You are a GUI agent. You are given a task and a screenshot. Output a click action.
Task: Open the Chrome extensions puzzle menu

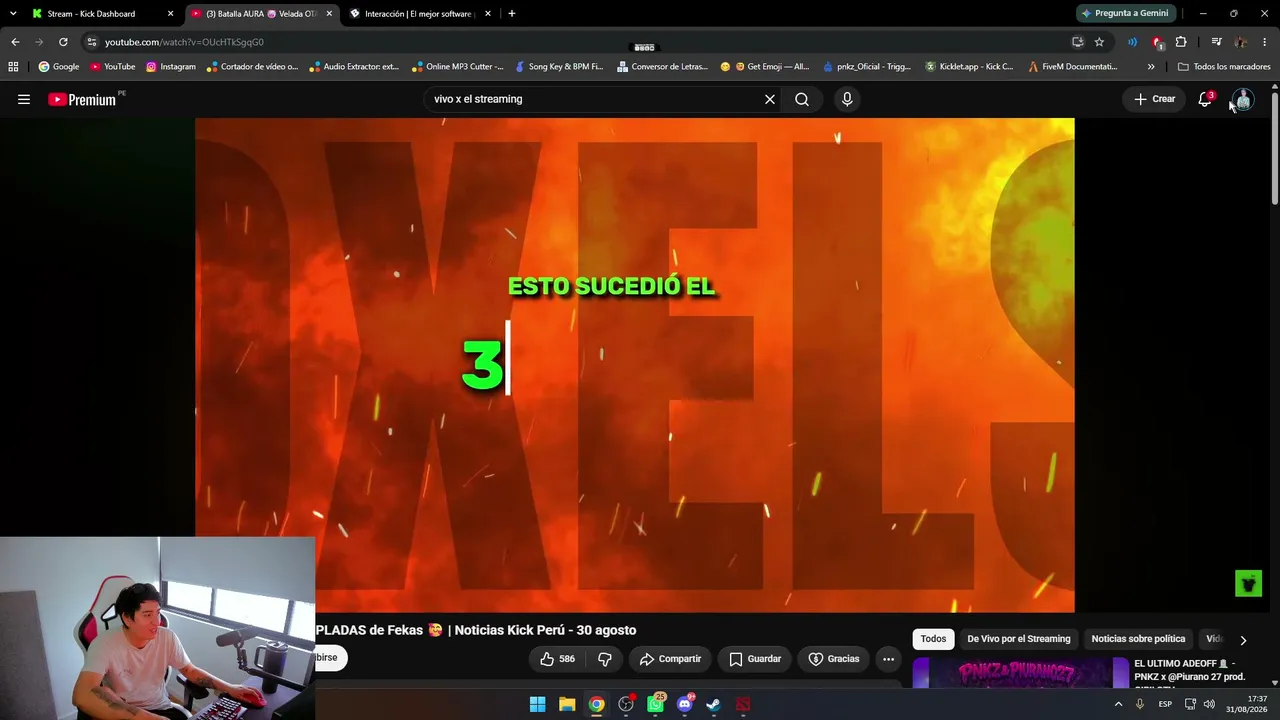(1181, 42)
